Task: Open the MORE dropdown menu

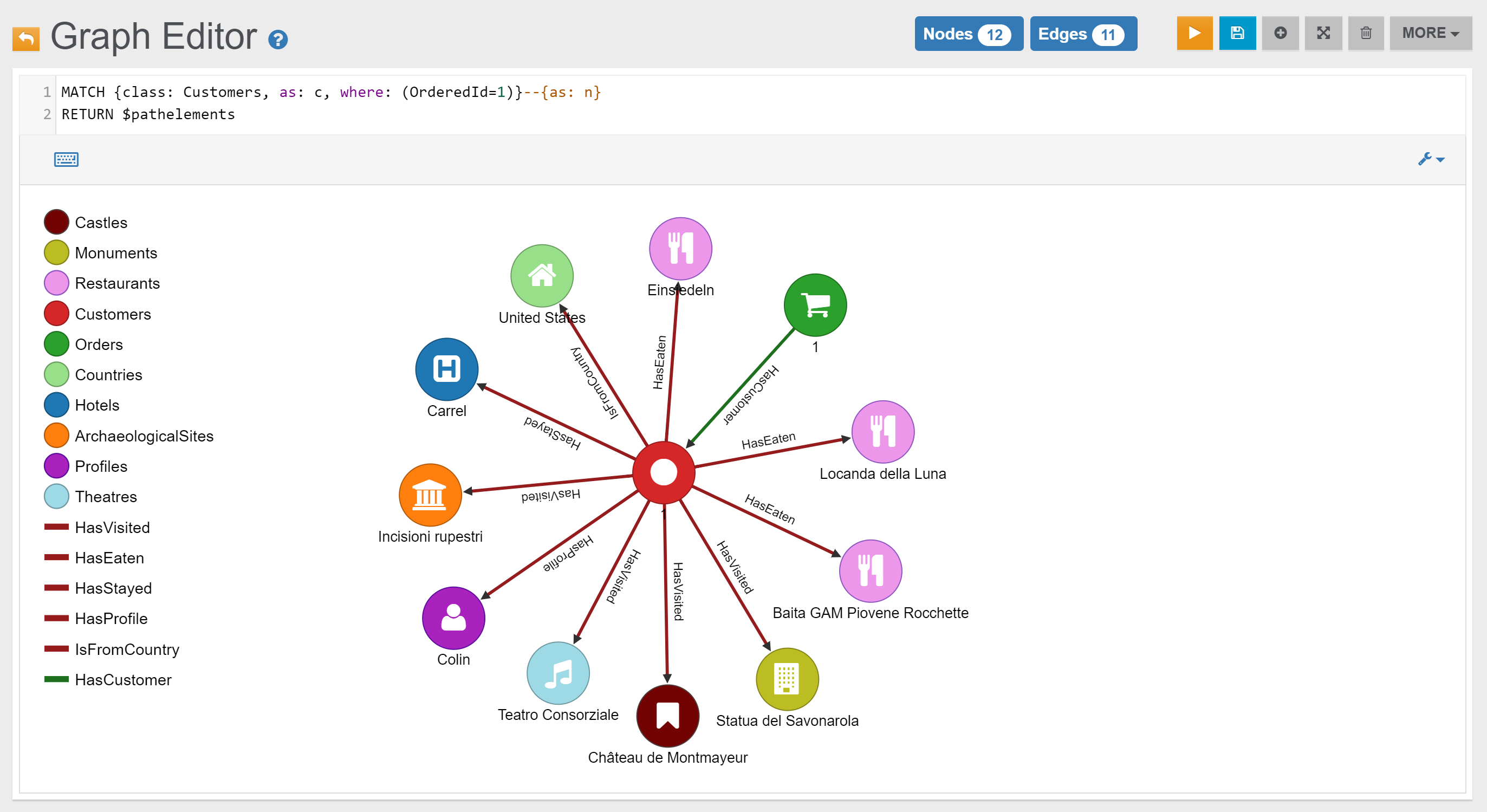Action: (1430, 34)
